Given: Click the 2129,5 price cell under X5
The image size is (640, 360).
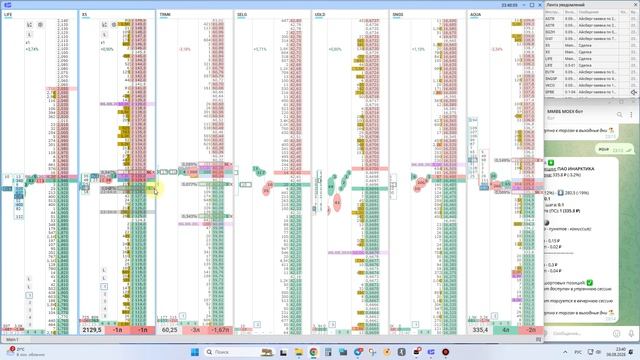Looking at the screenshot, I should tap(92, 330).
